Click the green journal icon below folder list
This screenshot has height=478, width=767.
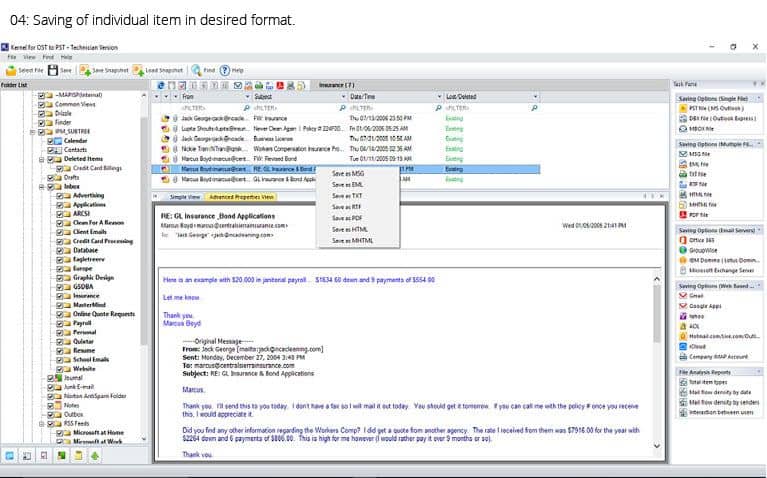[x=62, y=456]
